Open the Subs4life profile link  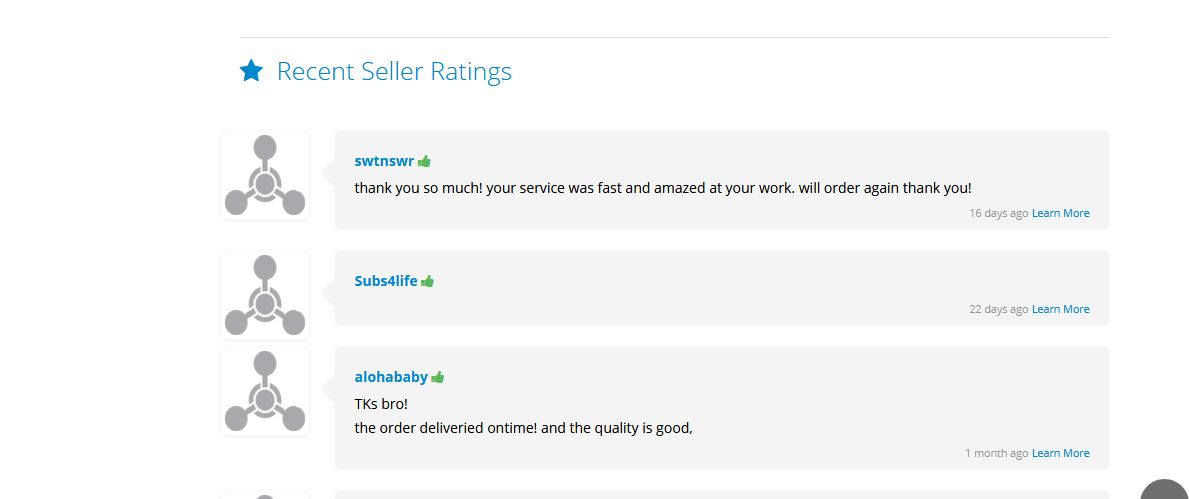386,281
